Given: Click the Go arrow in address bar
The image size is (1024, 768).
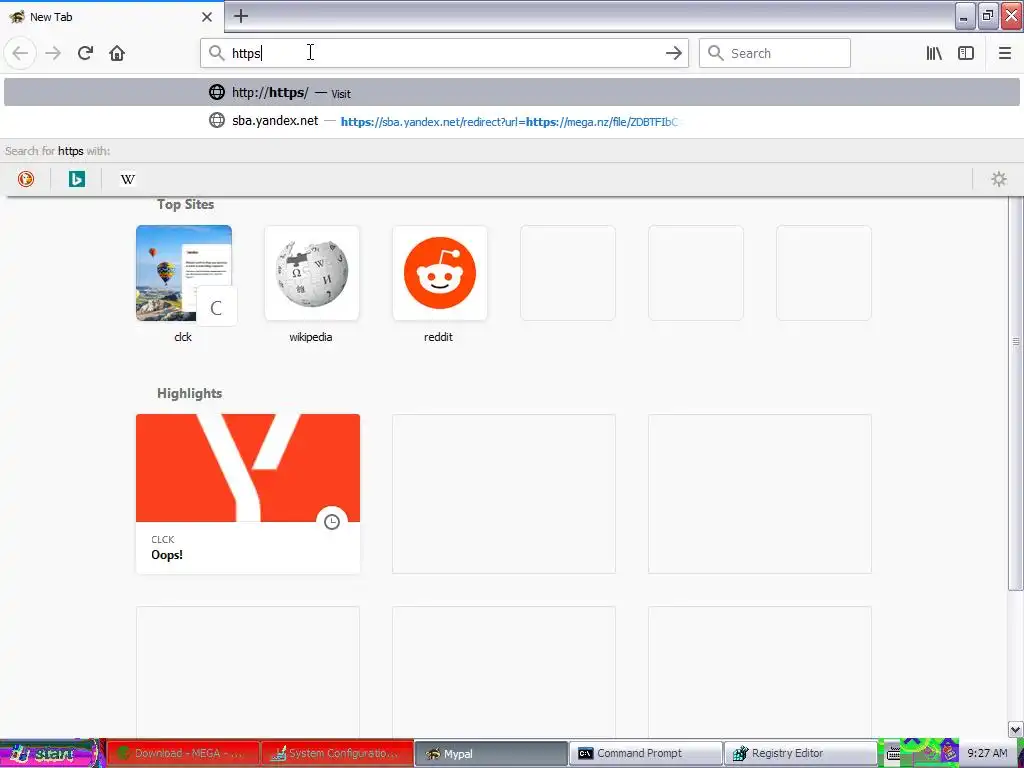Looking at the screenshot, I should 673,53.
